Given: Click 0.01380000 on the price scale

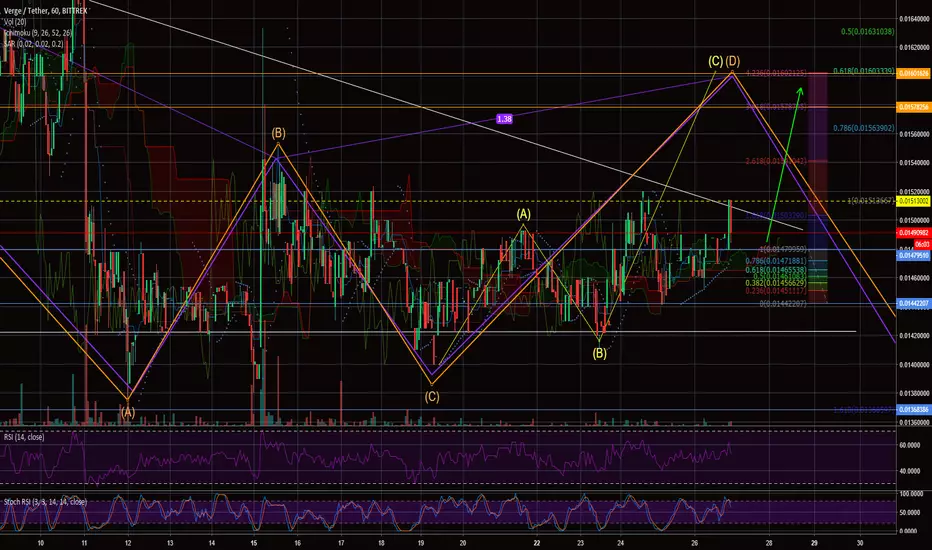Looking at the screenshot, I should click(914, 394).
